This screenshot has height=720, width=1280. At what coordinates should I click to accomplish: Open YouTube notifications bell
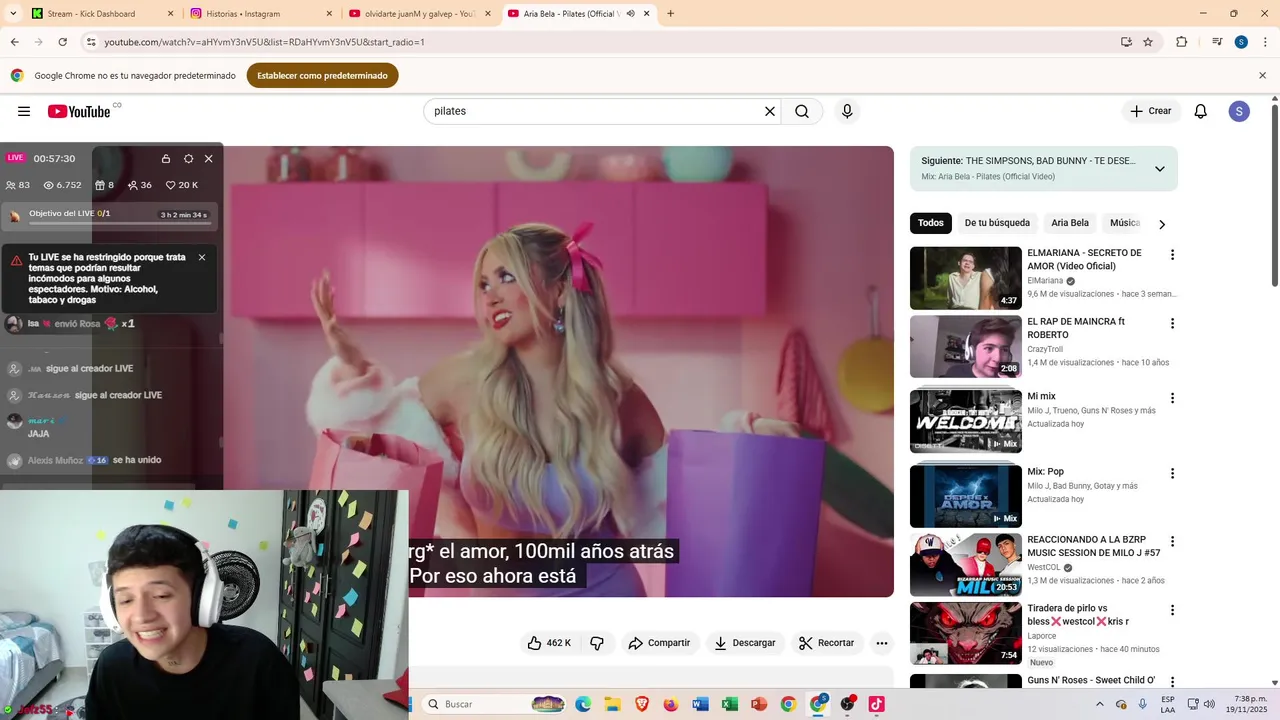click(x=1201, y=111)
